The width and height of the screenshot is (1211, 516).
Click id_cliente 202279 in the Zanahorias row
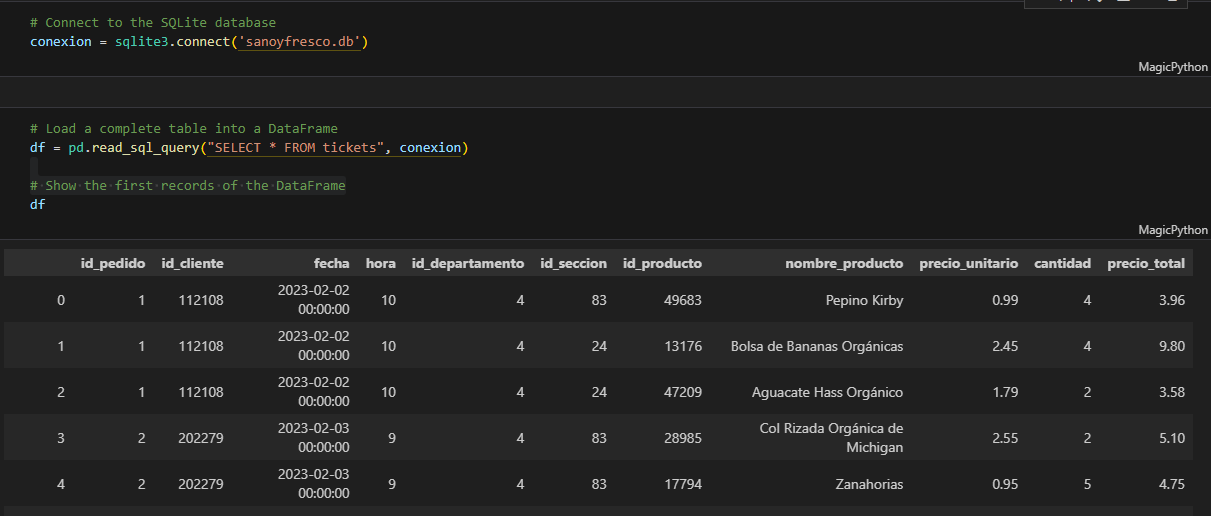[x=202, y=484]
